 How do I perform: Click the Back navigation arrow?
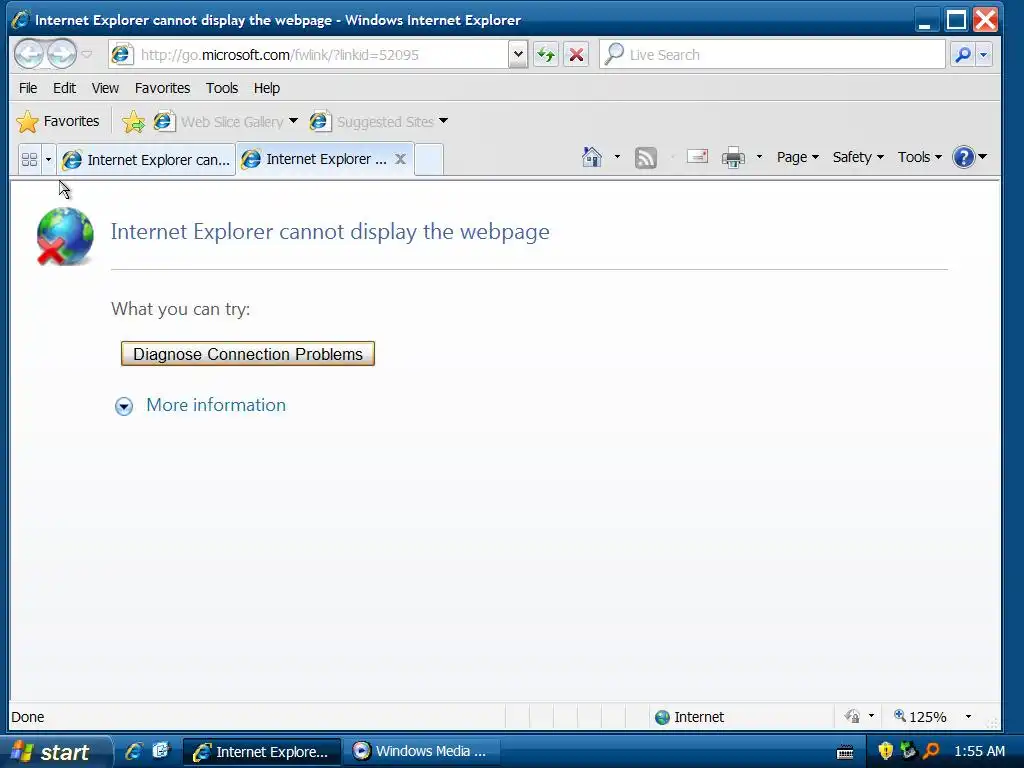[29, 54]
